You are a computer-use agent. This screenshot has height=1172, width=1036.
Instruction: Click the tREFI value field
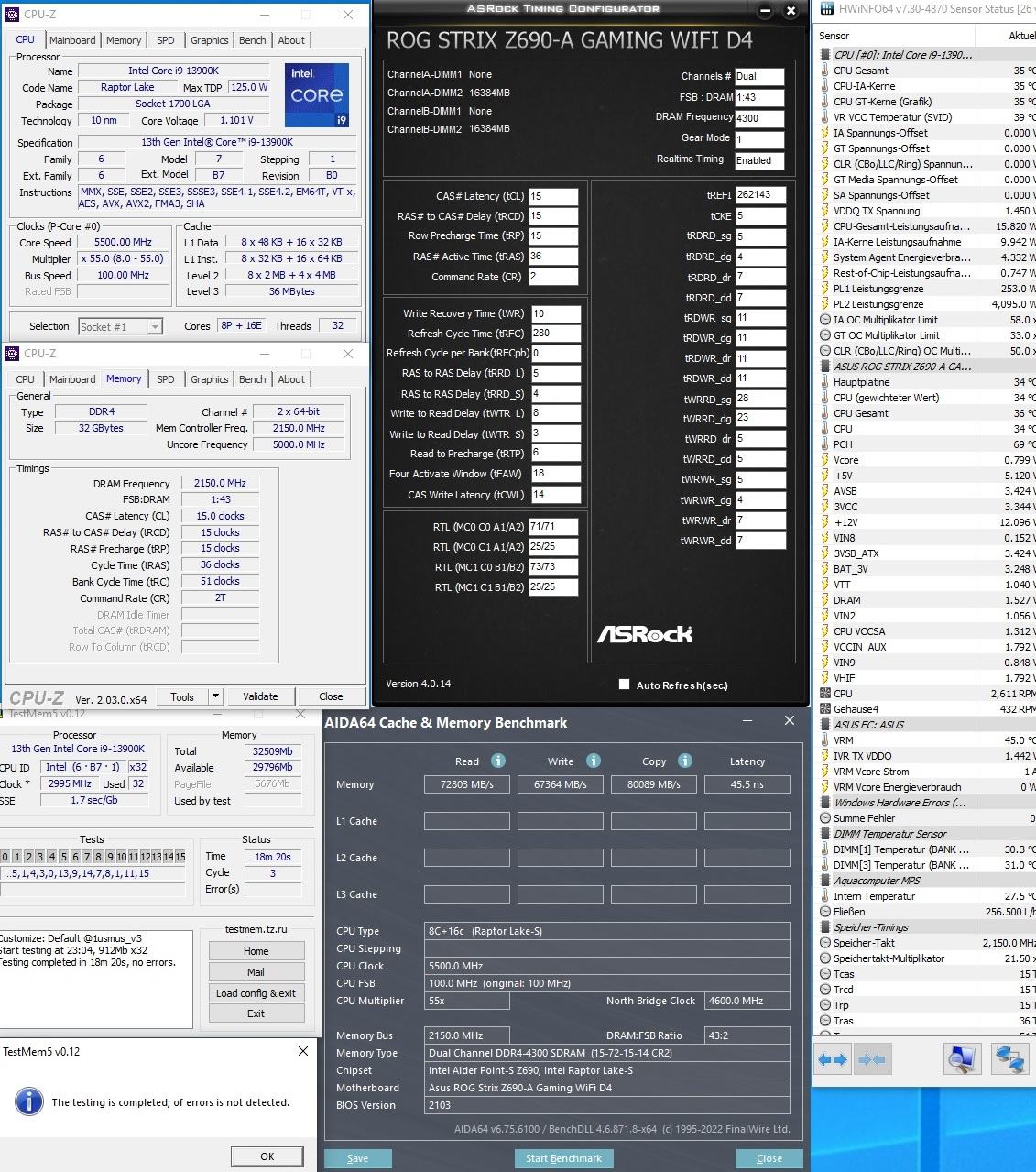[760, 194]
